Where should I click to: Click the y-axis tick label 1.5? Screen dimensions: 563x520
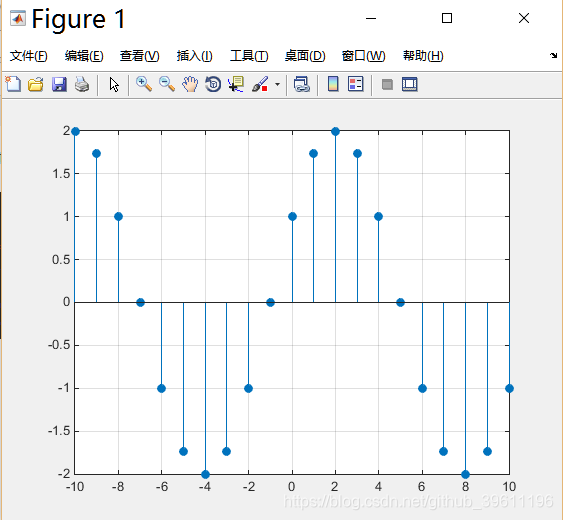coord(61,174)
